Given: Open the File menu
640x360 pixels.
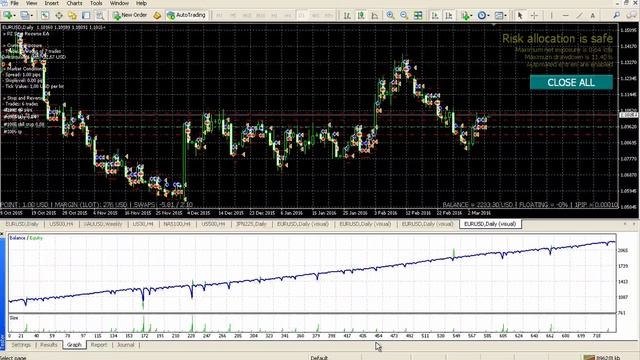Looking at the screenshot, I should 14,3.
